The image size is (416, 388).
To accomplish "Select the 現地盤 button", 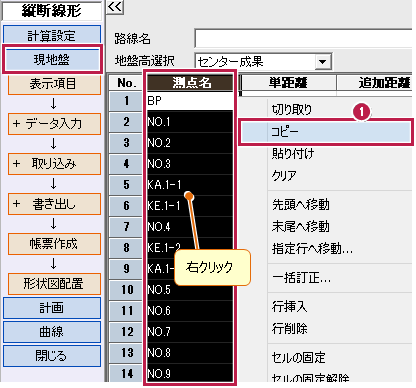I will [52, 60].
